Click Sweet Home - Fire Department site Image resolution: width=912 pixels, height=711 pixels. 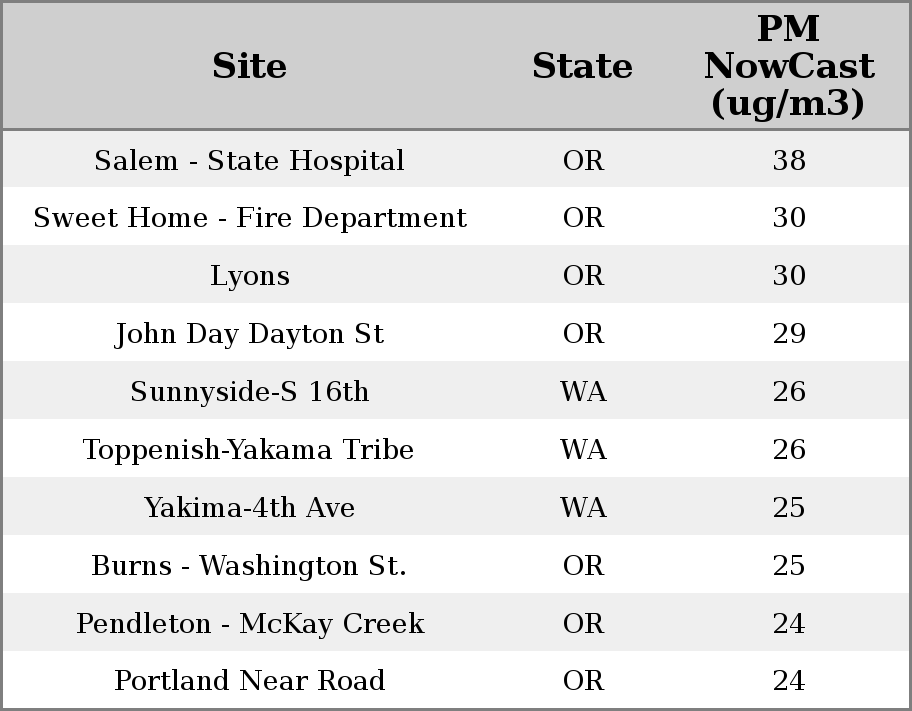tap(250, 218)
